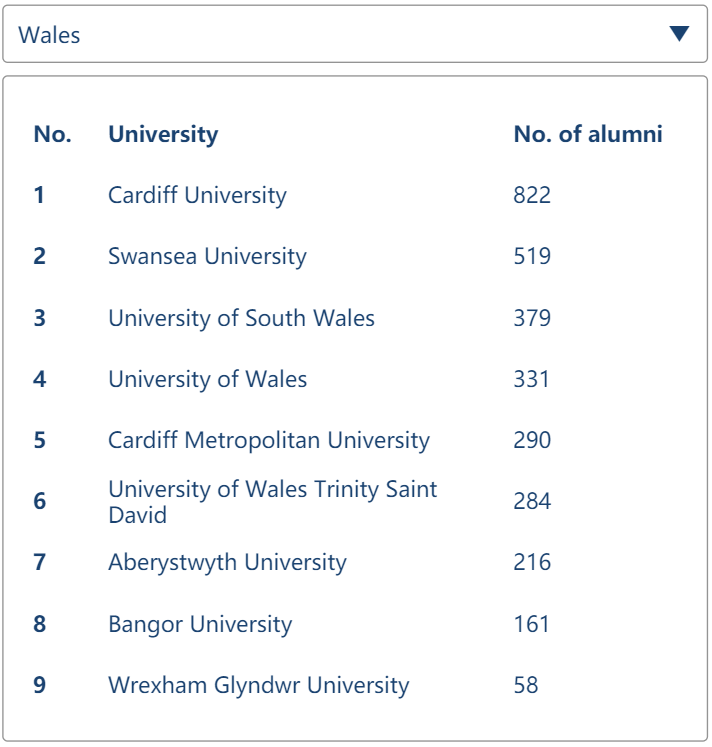
Task: Click the No. column header
Action: point(52,134)
